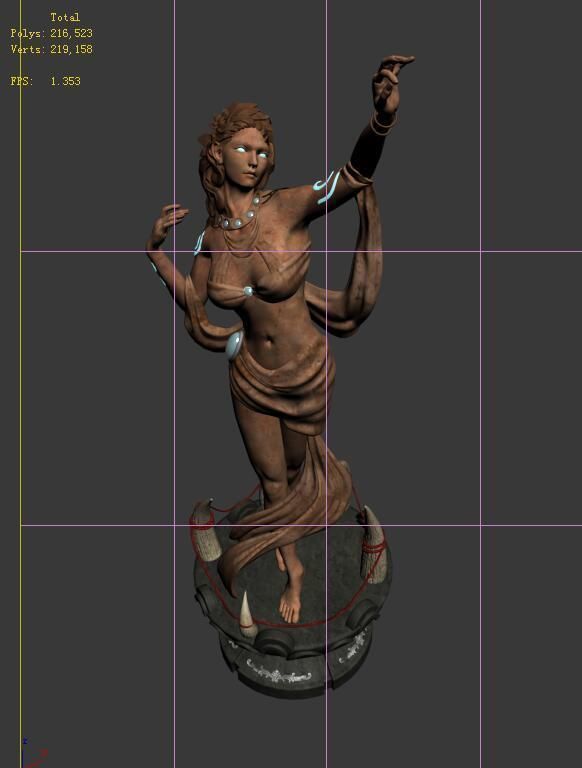The image size is (582, 768).
Task: Select the statue's raised hand with bracelets
Action: coord(389,93)
